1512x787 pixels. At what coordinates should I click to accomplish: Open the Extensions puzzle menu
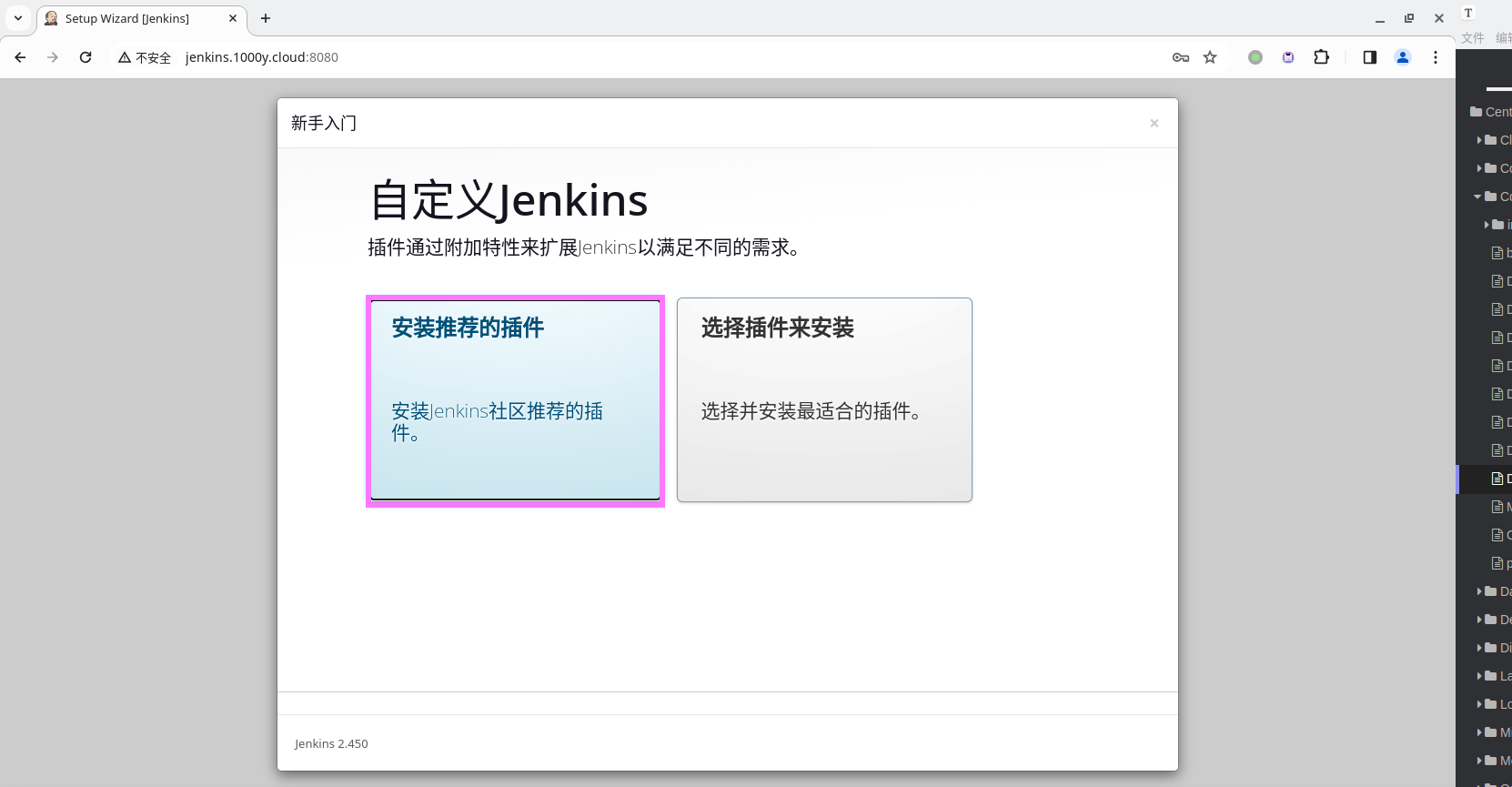coord(1322,57)
